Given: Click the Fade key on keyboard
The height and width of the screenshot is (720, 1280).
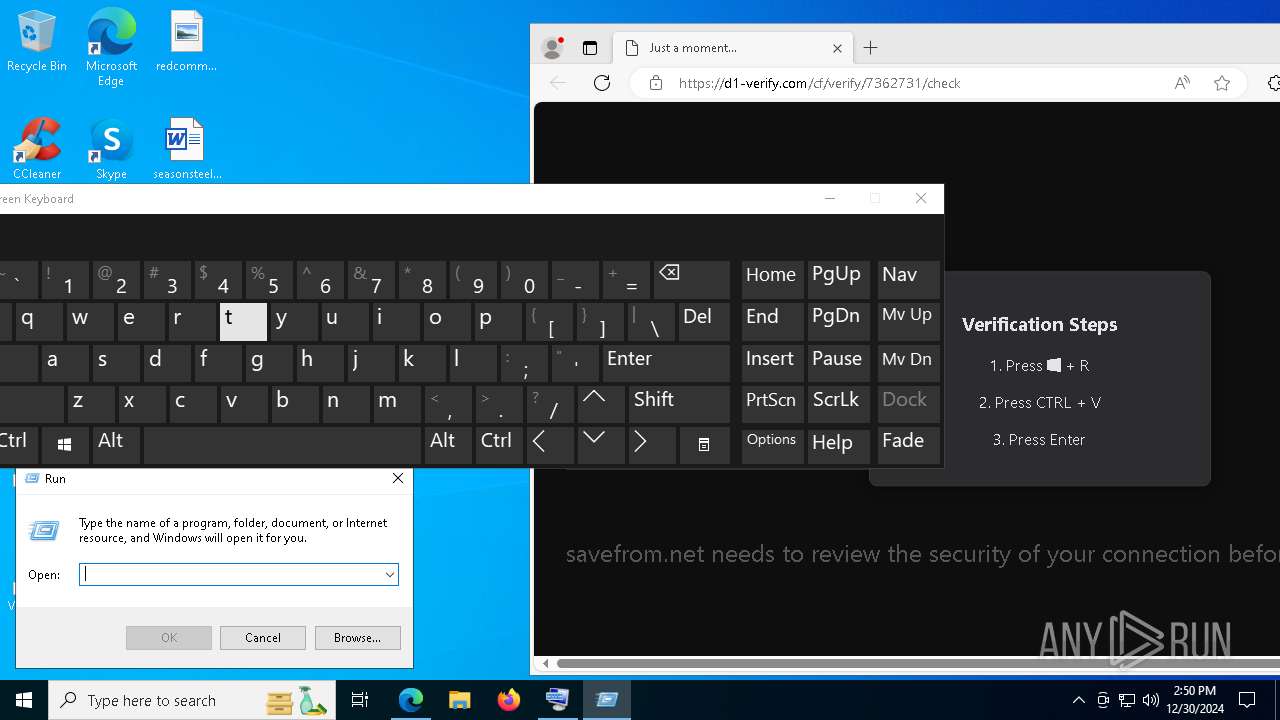Looking at the screenshot, I should [x=908, y=444].
